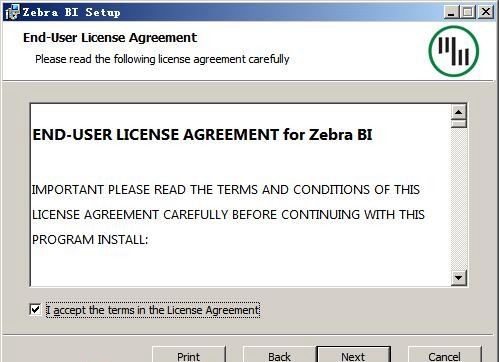
Task: Click the installer icon in title bar
Action: [12, 12]
